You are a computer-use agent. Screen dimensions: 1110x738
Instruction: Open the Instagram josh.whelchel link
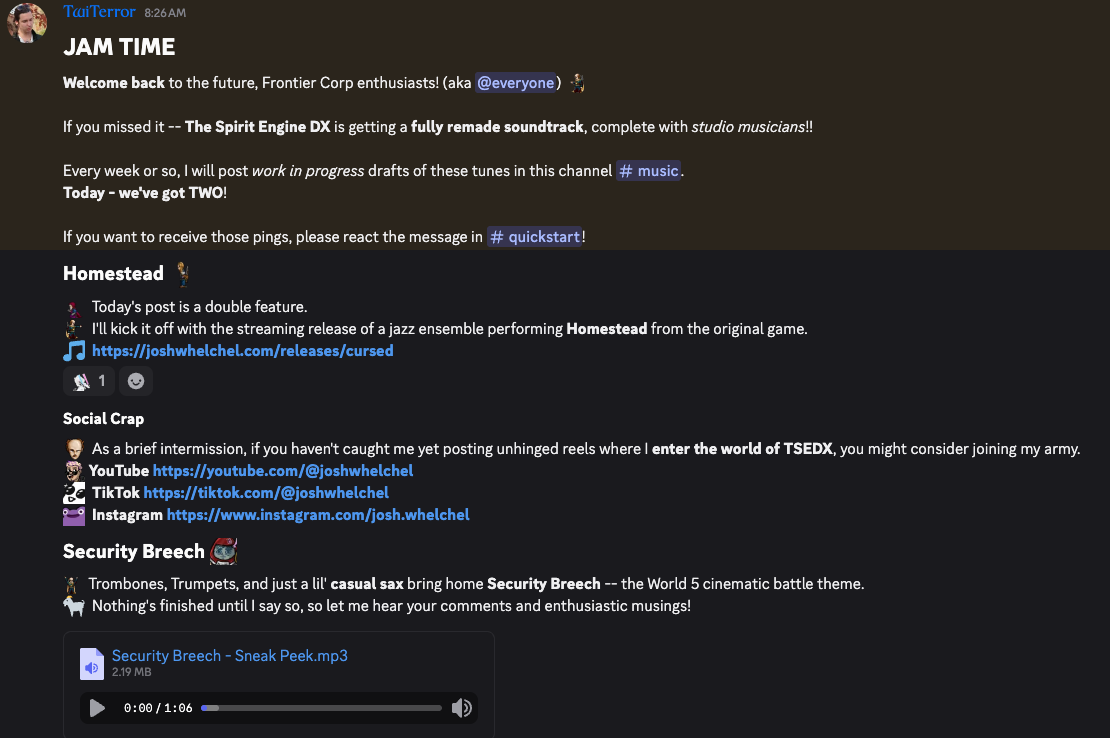pos(318,515)
